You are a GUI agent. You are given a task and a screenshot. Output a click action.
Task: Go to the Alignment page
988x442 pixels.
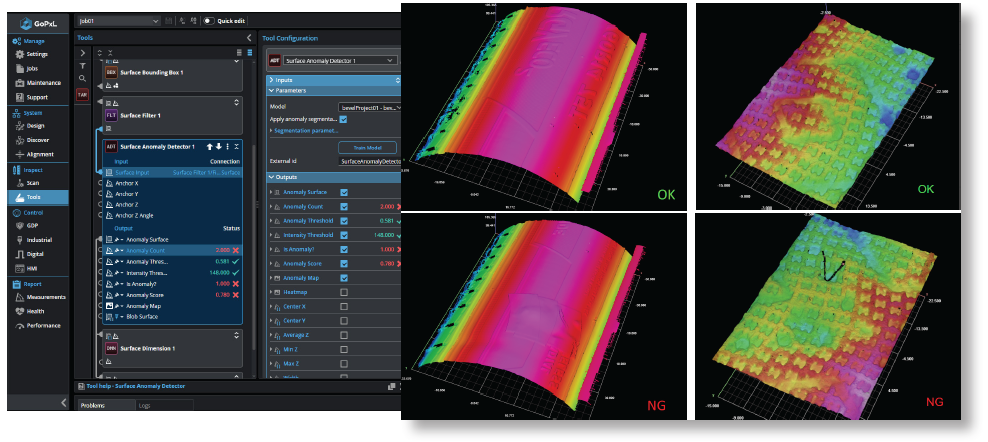(41, 154)
